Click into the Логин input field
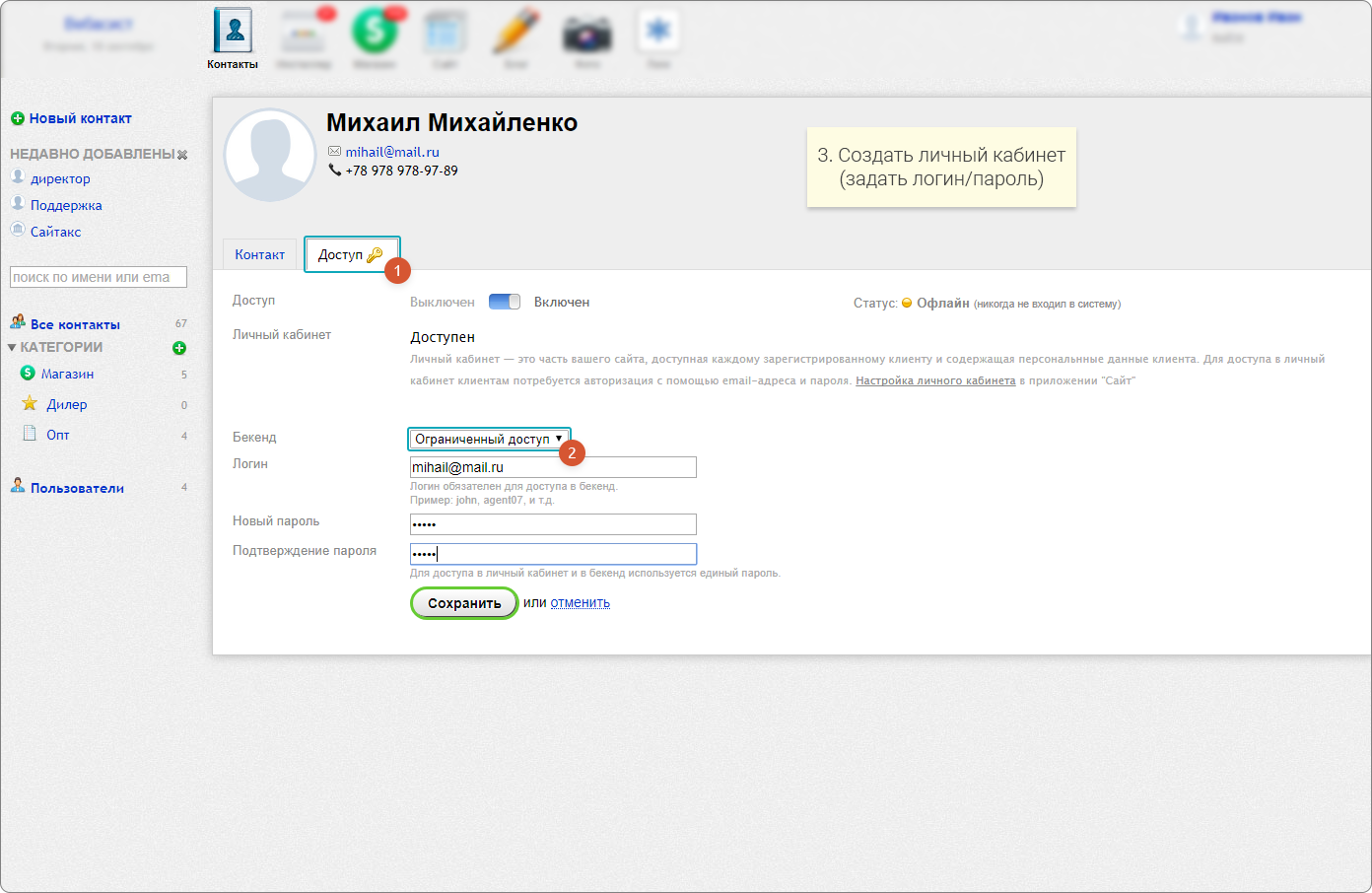The width and height of the screenshot is (1372, 893). tap(553, 467)
